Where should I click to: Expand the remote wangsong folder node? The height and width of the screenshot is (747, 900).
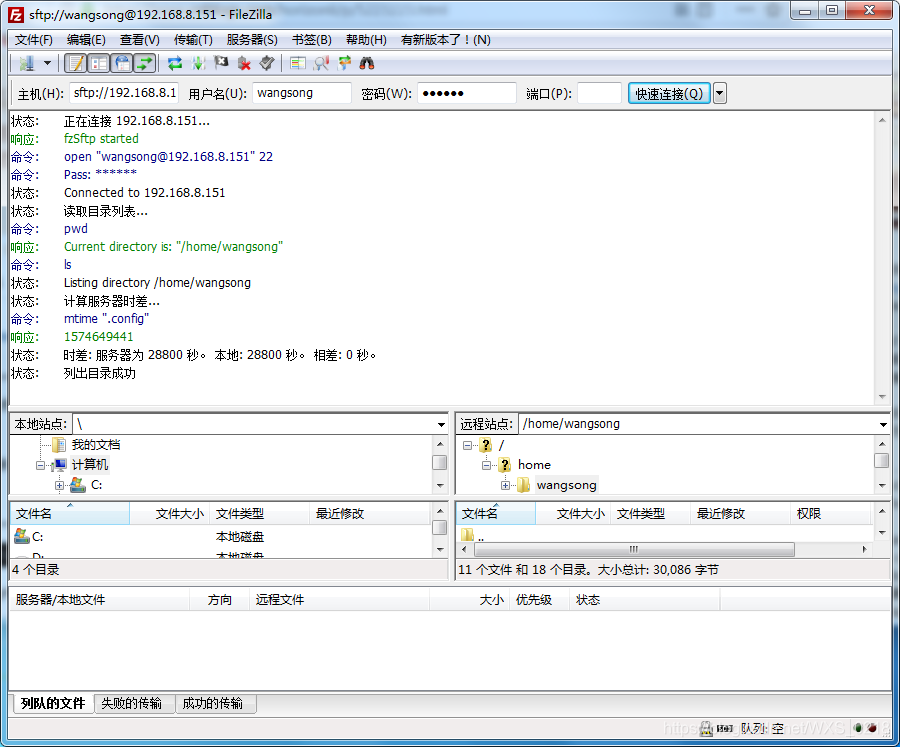click(505, 485)
